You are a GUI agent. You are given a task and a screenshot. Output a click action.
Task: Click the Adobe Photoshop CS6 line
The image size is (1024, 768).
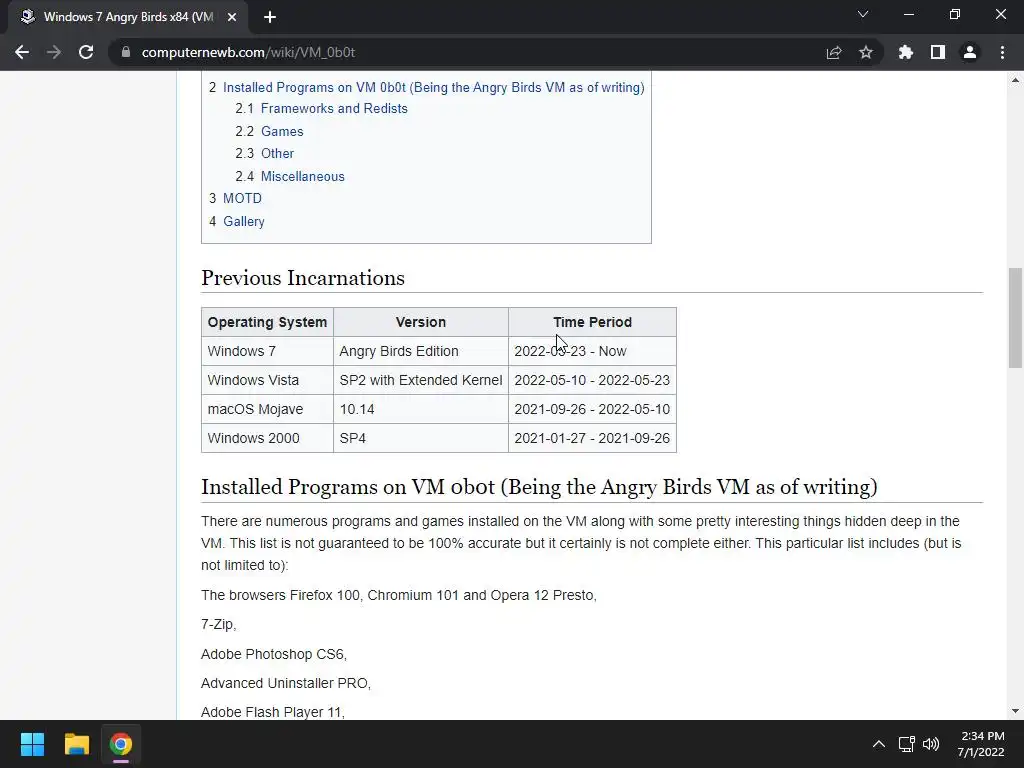[274, 654]
